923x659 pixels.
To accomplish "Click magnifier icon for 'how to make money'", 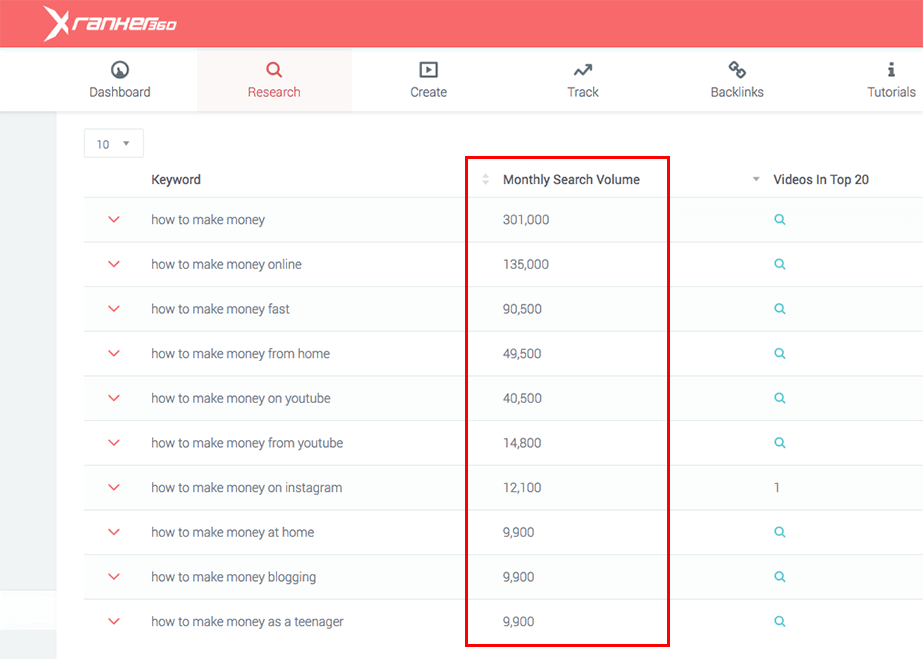I will (780, 220).
